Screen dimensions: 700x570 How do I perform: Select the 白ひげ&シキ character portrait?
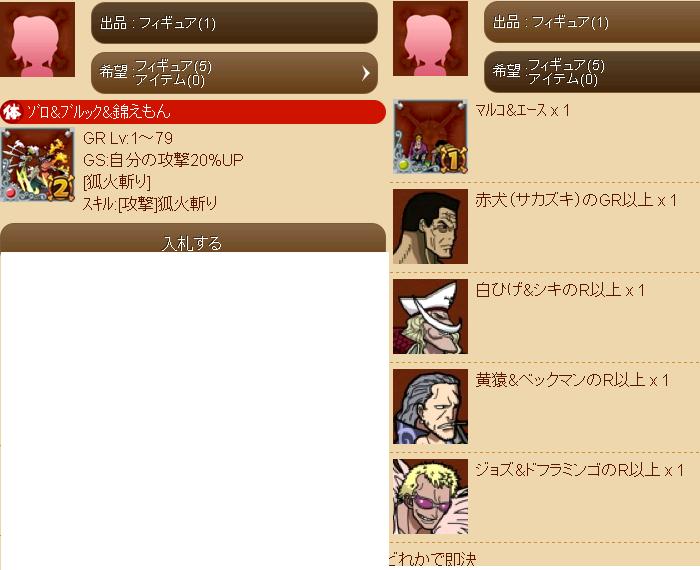click(430, 316)
